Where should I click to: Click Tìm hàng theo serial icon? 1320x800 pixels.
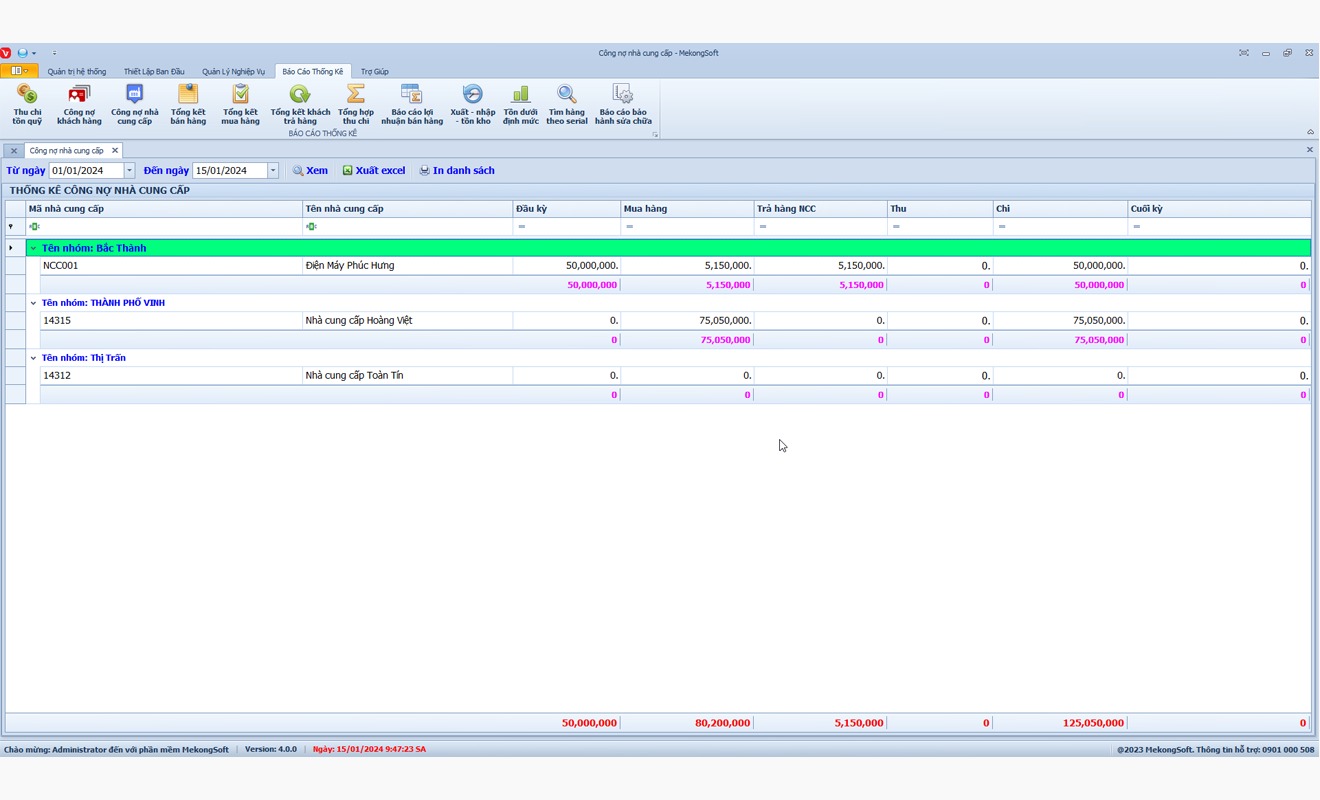click(x=567, y=103)
